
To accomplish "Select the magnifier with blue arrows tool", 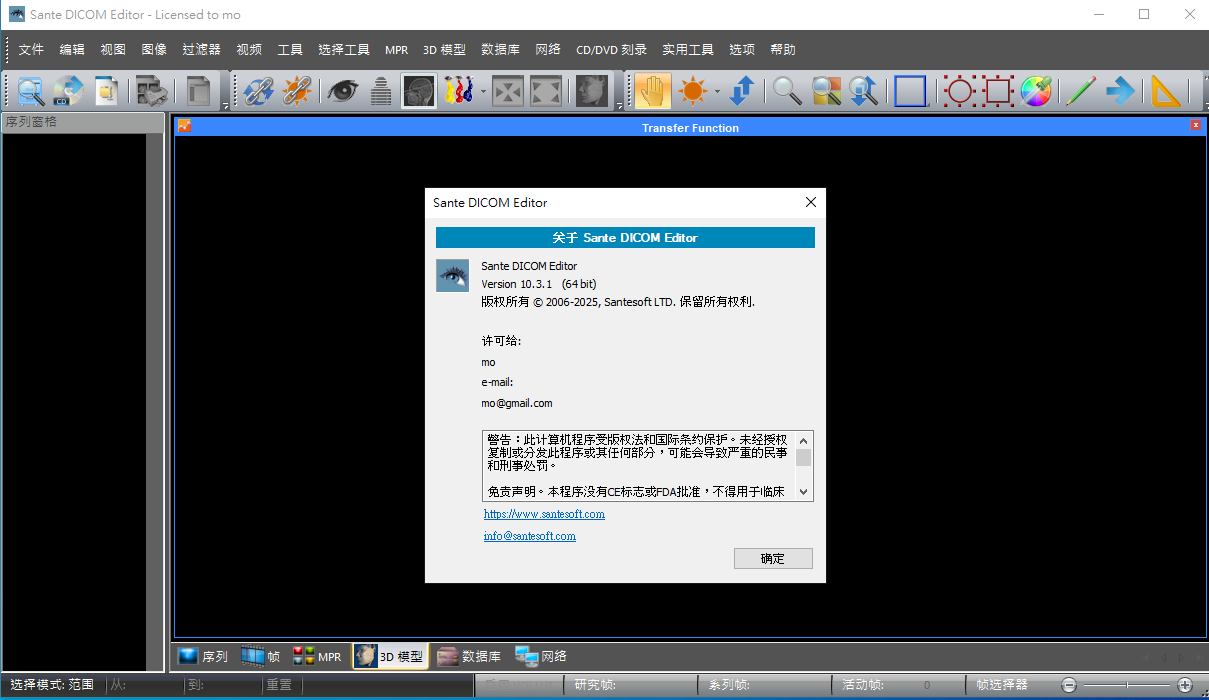I will pyautogui.click(x=864, y=91).
